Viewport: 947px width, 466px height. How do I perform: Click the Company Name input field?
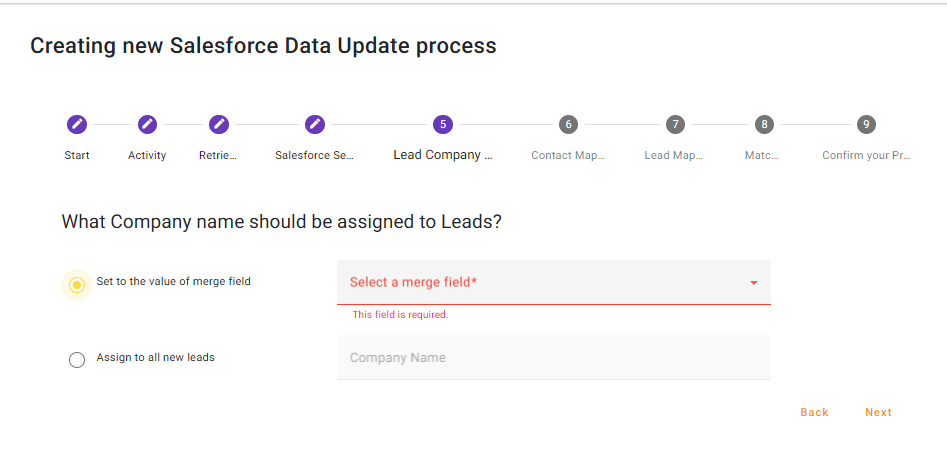point(553,358)
